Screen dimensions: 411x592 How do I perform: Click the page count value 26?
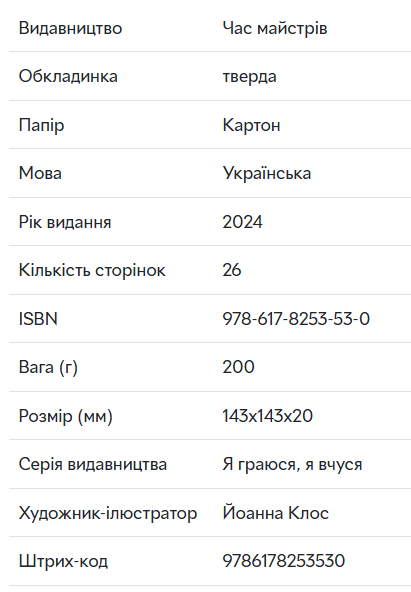(232, 270)
